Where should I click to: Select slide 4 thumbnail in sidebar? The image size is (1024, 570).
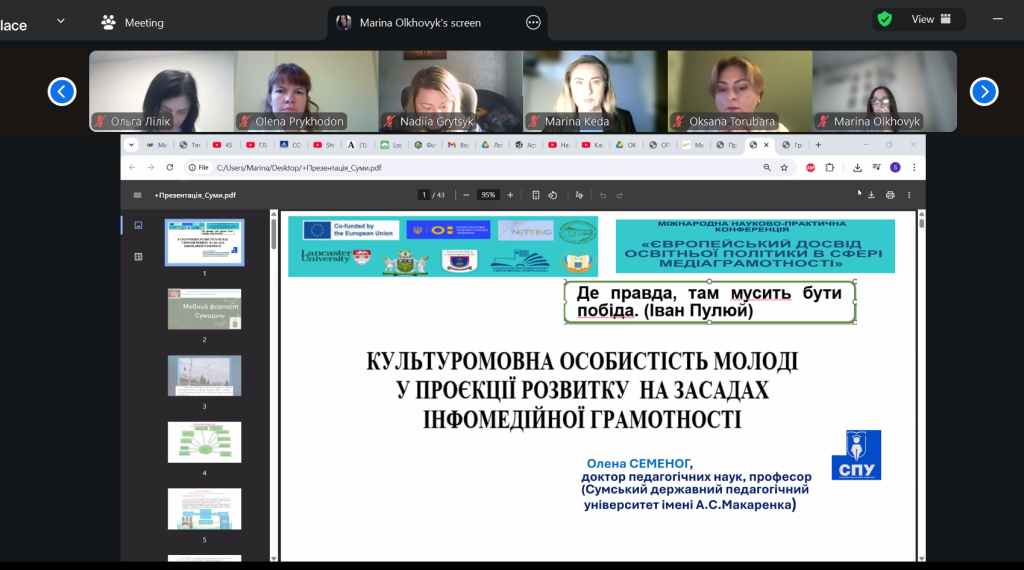click(x=204, y=441)
